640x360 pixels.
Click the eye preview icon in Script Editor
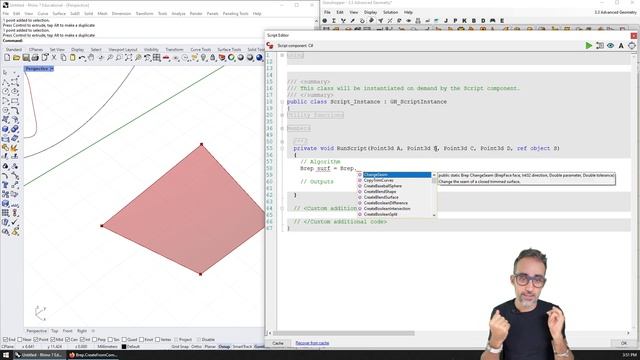610,46
